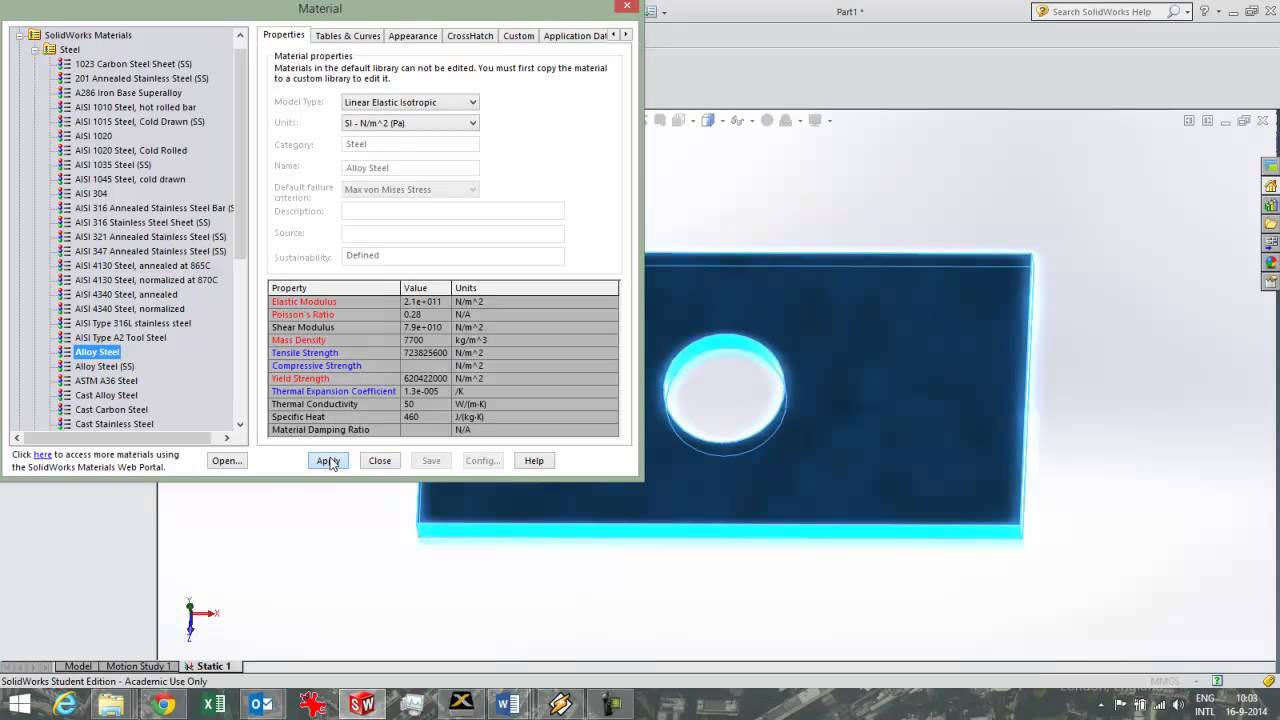Open Word from taskbar
This screenshot has width=1280, height=720.
507,704
